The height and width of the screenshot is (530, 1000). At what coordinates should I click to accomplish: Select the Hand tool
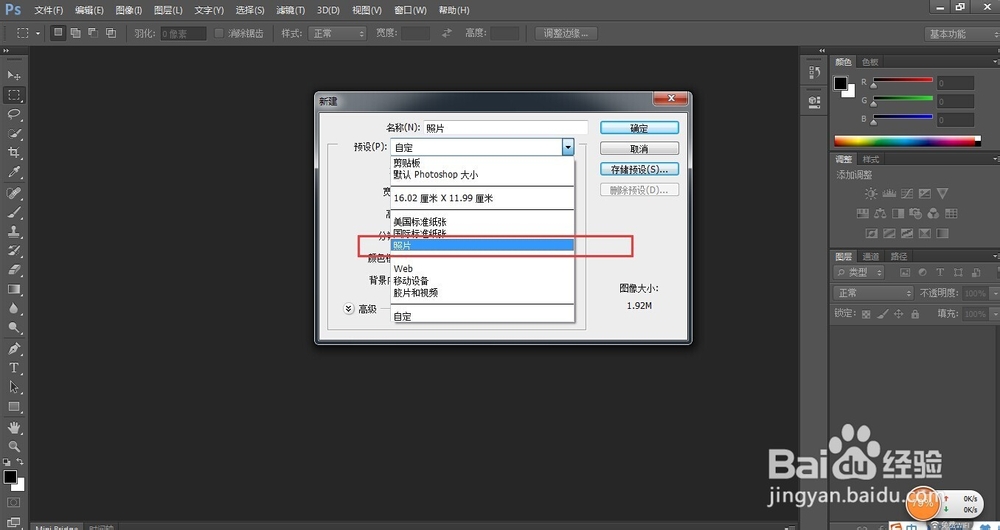(x=14, y=427)
